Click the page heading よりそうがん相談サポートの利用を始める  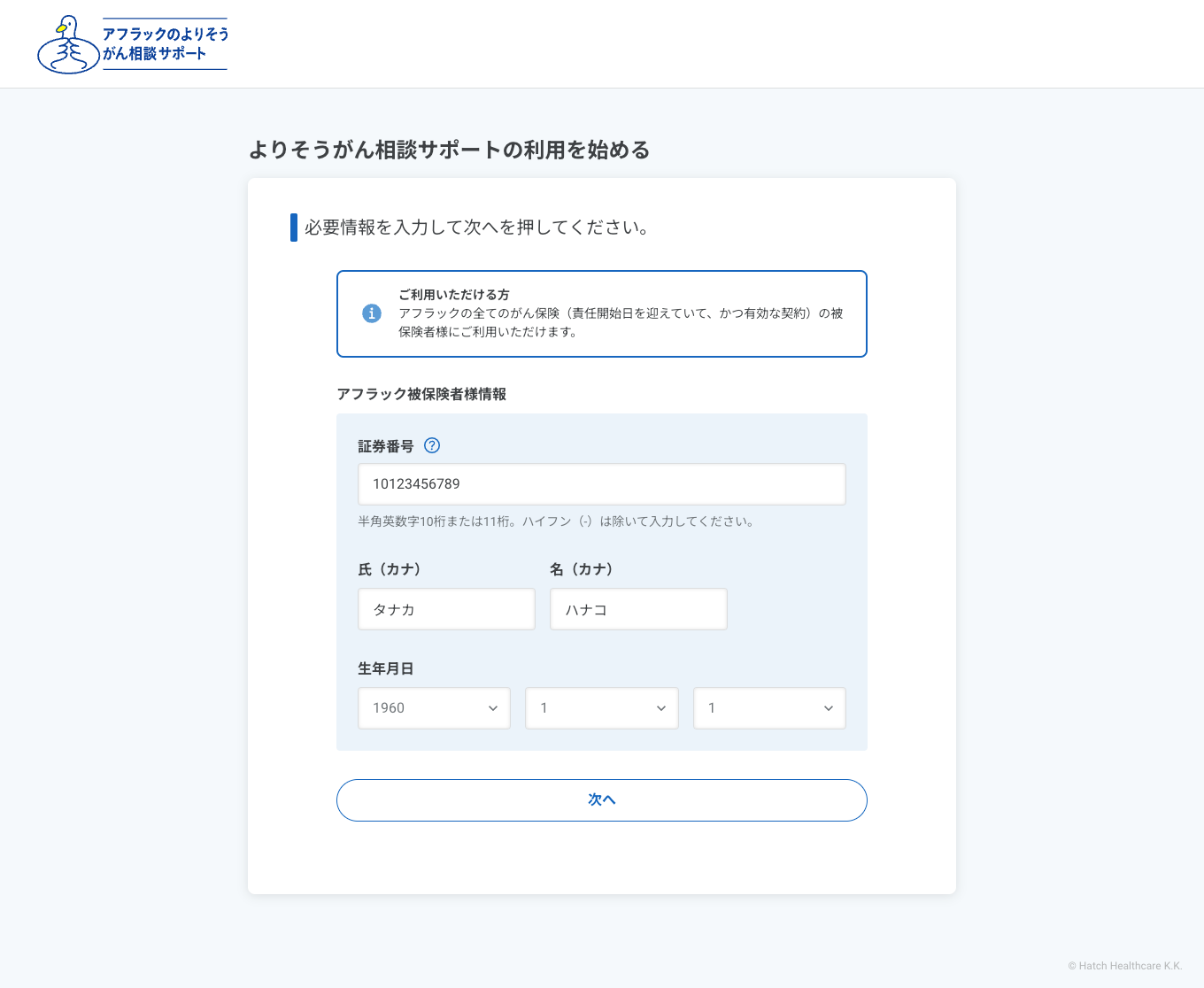[448, 151]
